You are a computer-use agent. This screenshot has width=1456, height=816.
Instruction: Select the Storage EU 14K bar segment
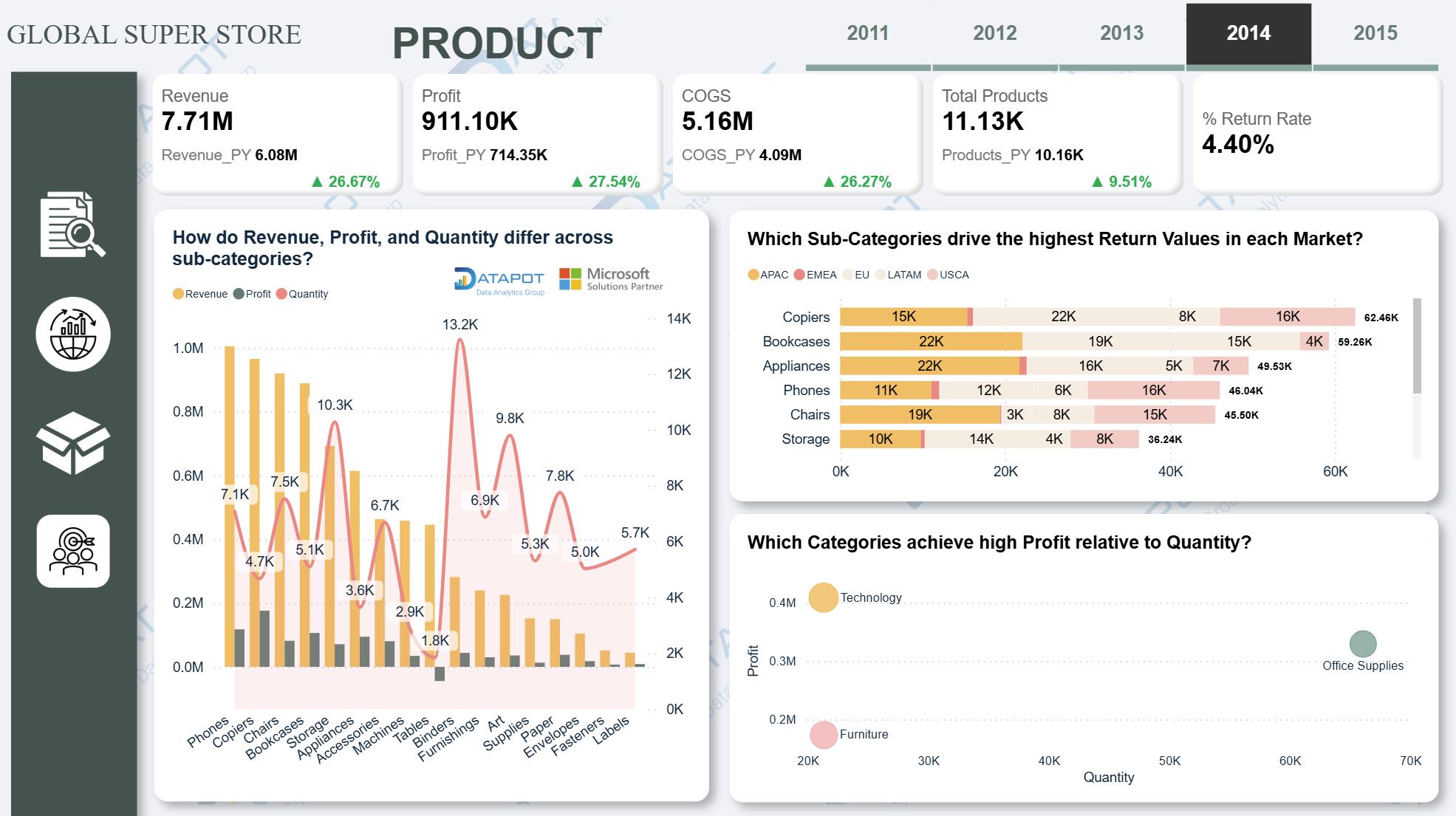[981, 439]
